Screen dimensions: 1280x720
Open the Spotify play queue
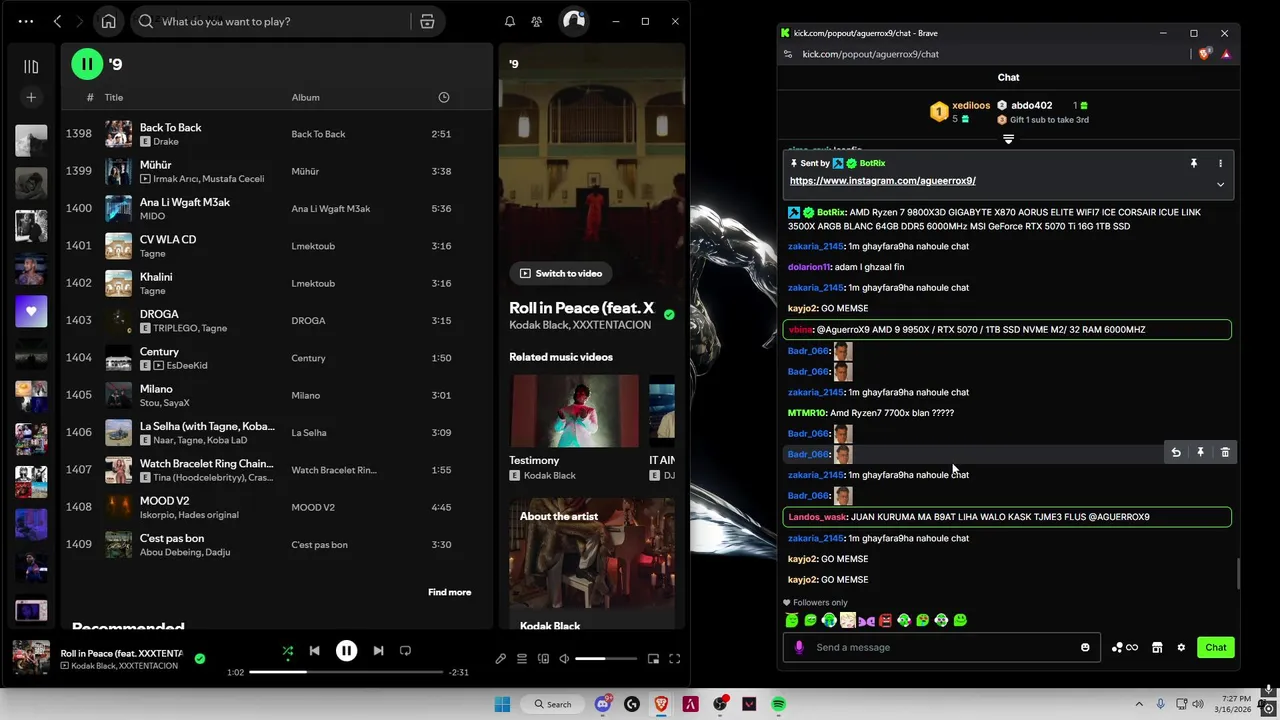522,659
